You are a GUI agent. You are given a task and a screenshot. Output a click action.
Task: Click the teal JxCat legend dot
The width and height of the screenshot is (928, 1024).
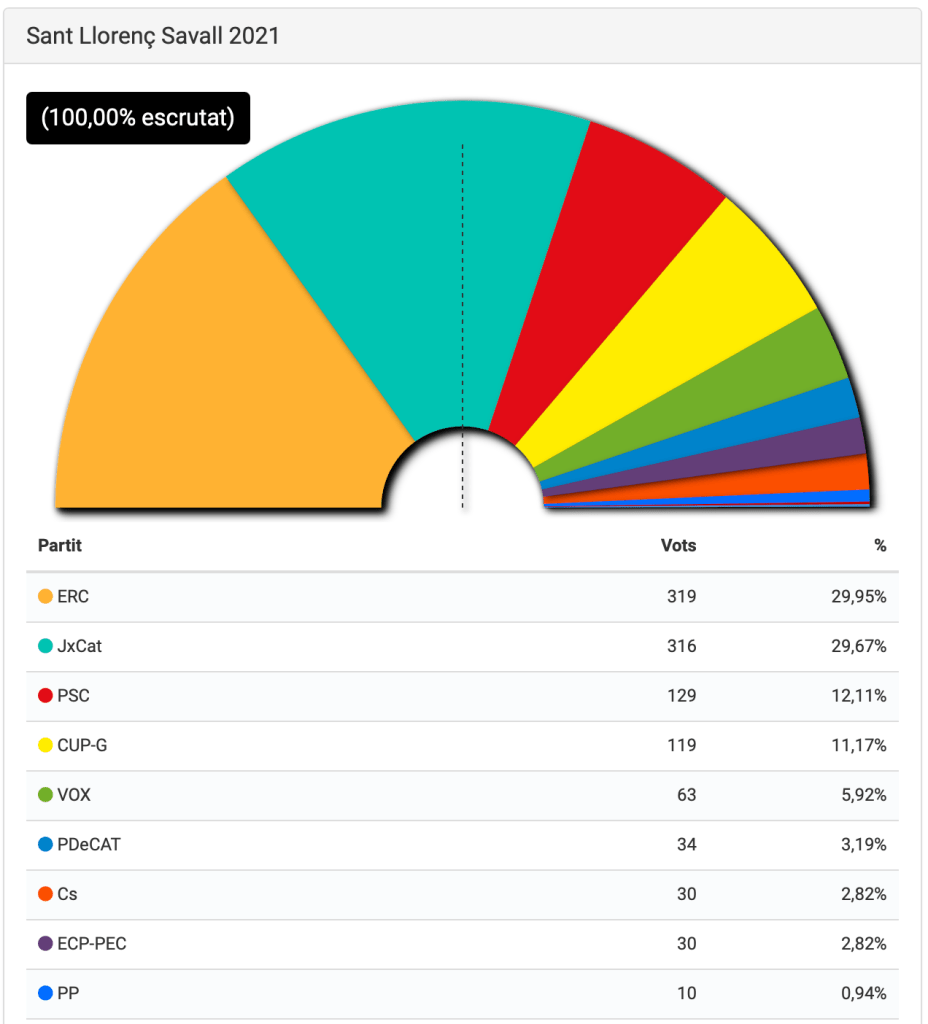click(x=45, y=646)
